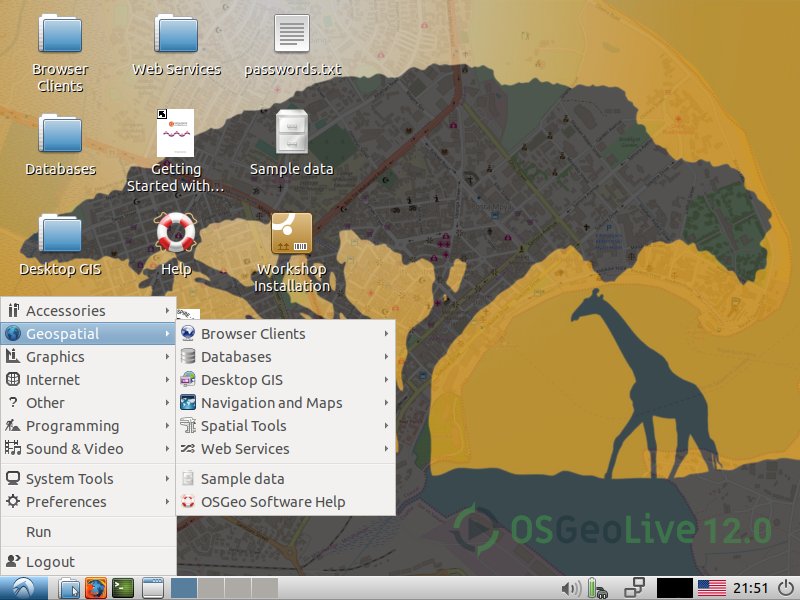The width and height of the screenshot is (800, 600).
Task: Switch to the first (active) workspace in pager
Action: tap(184, 588)
